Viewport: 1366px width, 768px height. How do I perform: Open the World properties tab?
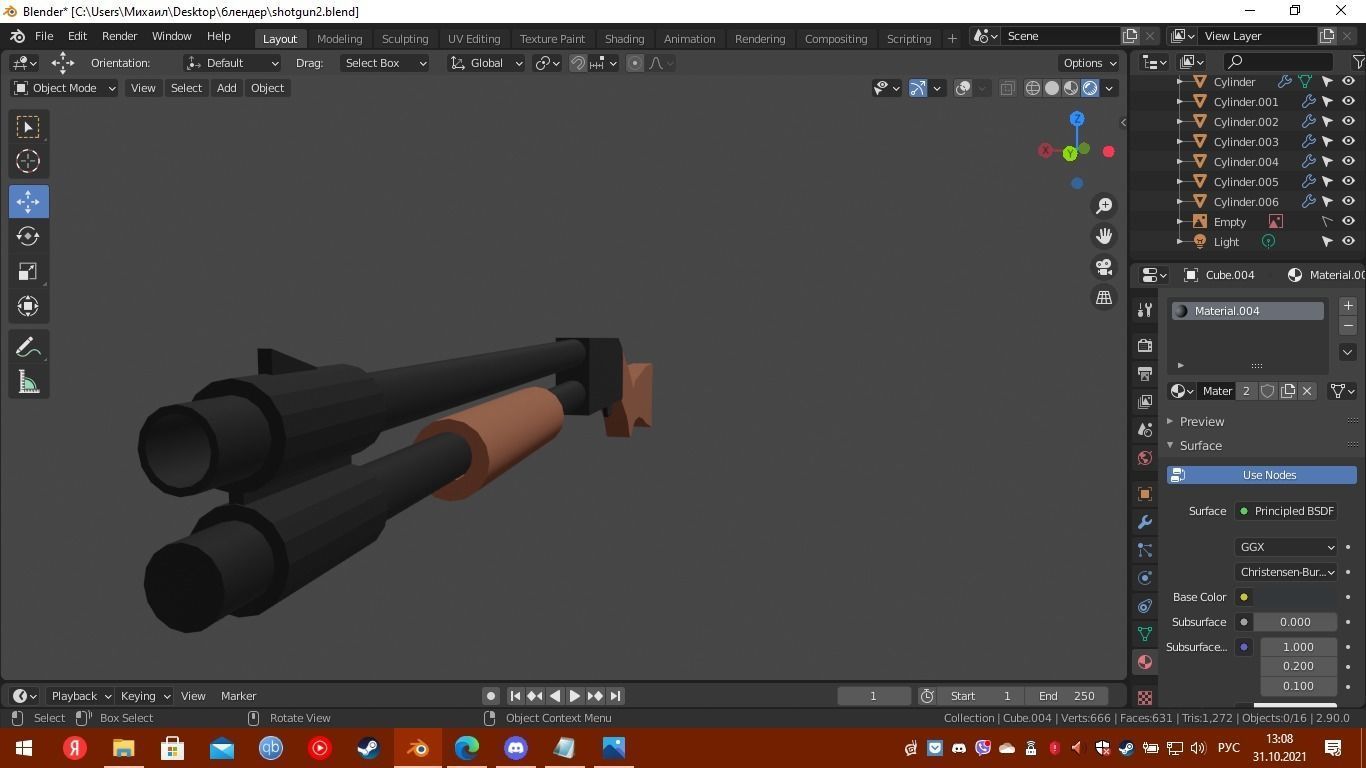tap(1145, 458)
